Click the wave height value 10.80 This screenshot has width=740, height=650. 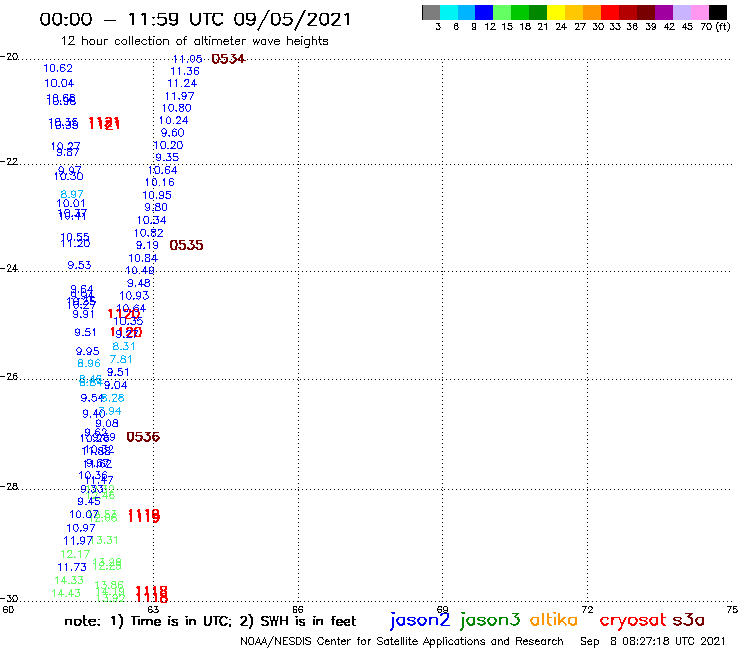pos(177,108)
